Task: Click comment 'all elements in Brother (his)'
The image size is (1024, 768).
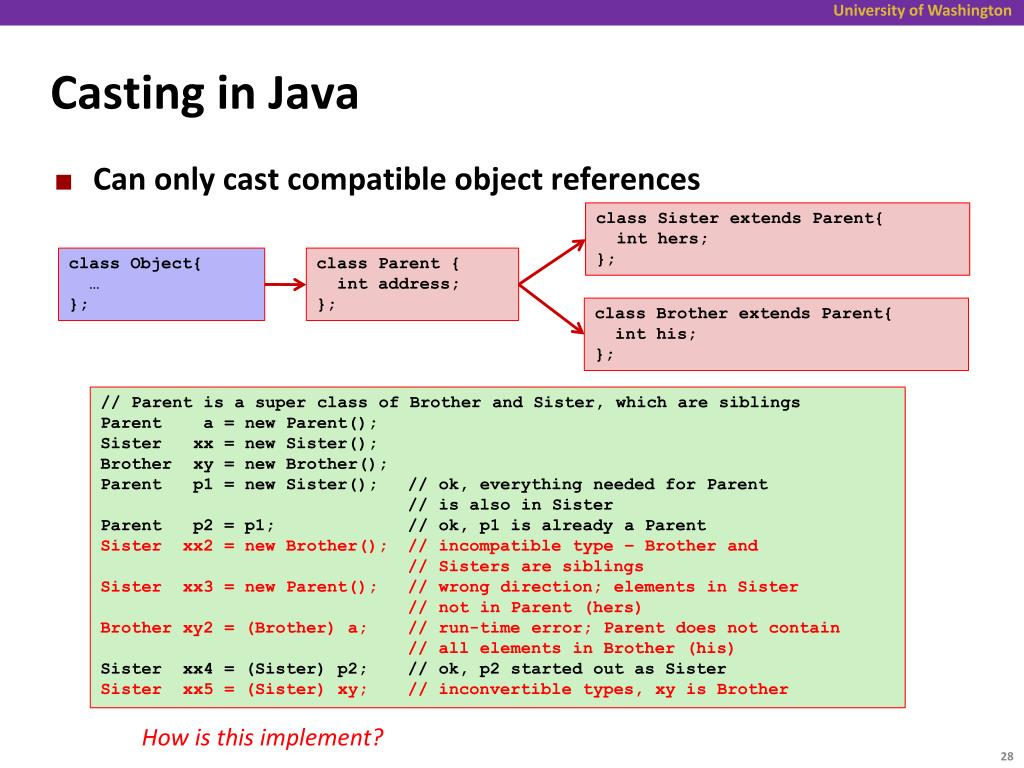Action: point(571,648)
